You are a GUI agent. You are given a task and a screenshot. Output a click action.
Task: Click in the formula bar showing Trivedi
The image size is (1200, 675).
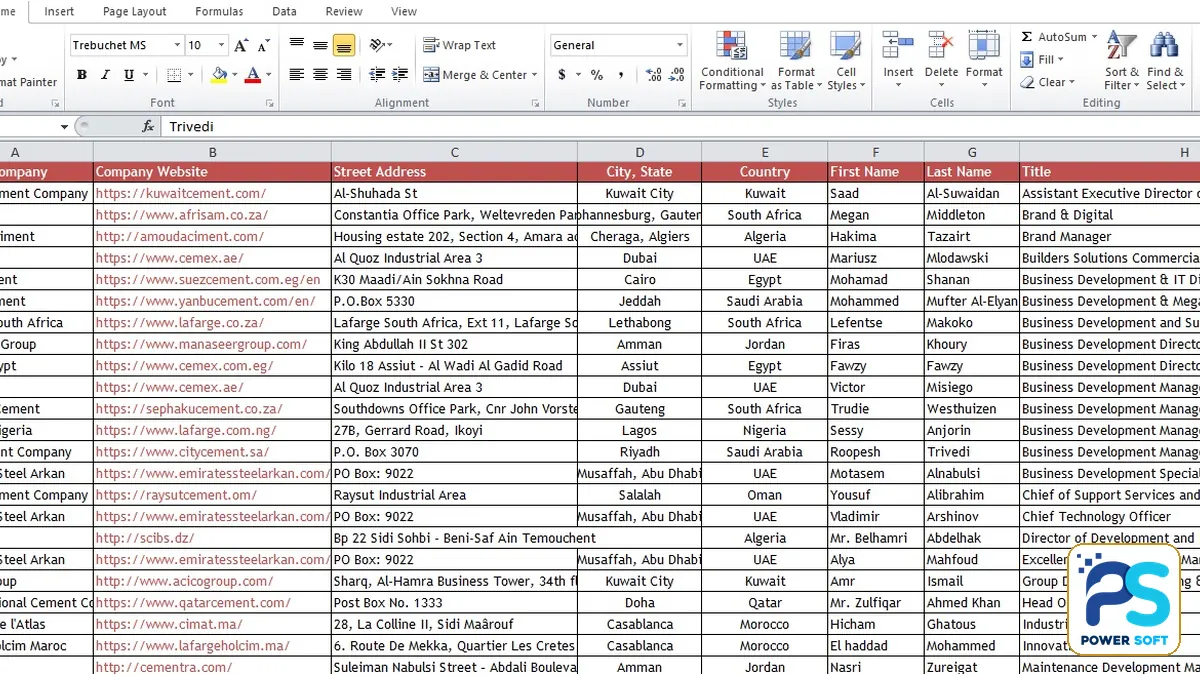tap(680, 127)
